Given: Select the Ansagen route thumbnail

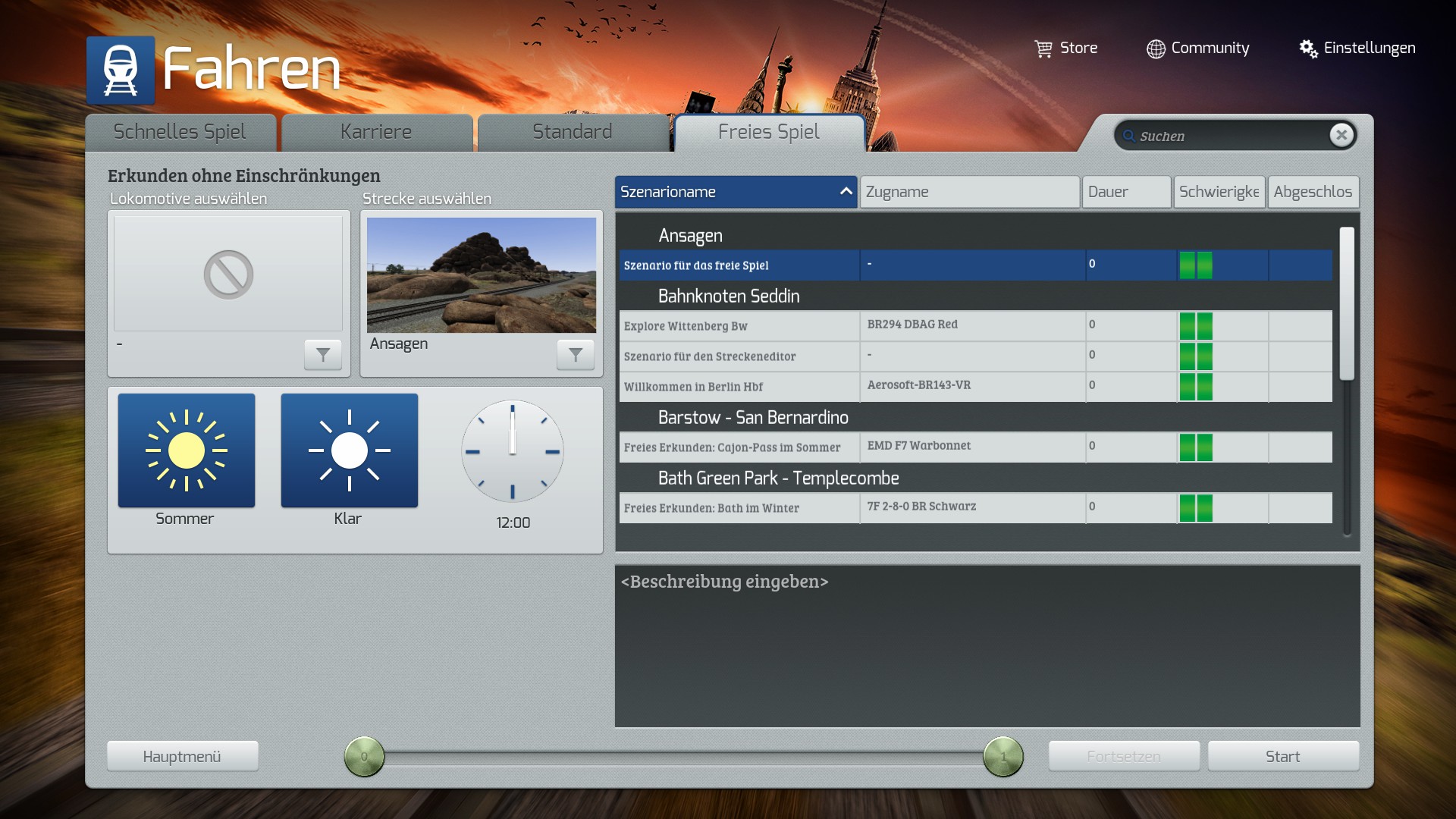Looking at the screenshot, I should coord(482,275).
